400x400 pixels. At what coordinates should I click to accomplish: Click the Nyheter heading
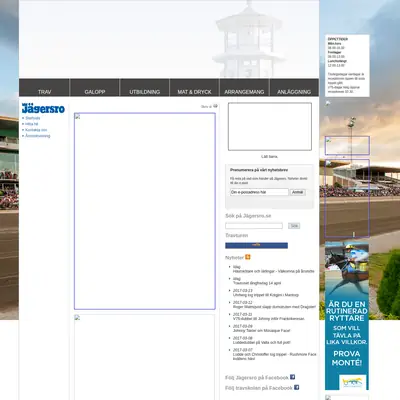234,258
